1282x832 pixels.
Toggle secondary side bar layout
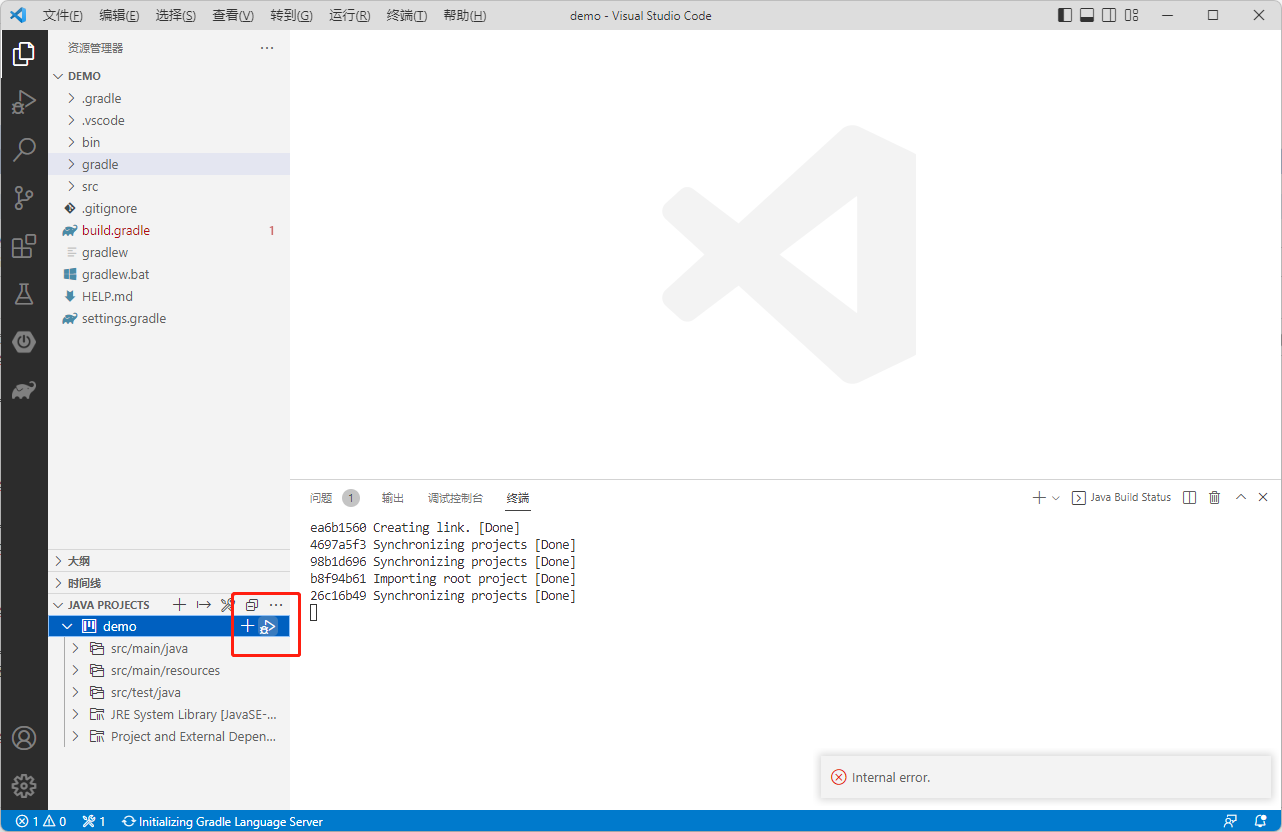1109,15
